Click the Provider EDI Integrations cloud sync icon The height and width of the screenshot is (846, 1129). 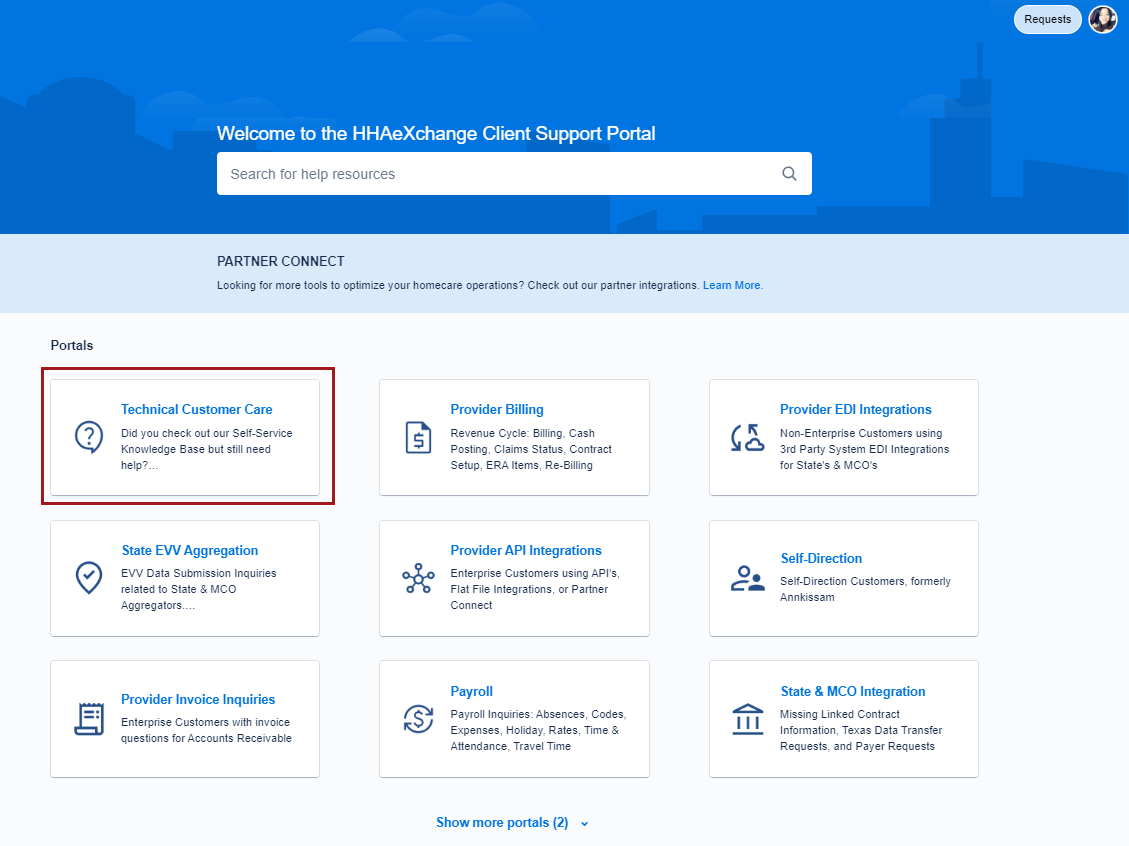coord(747,437)
